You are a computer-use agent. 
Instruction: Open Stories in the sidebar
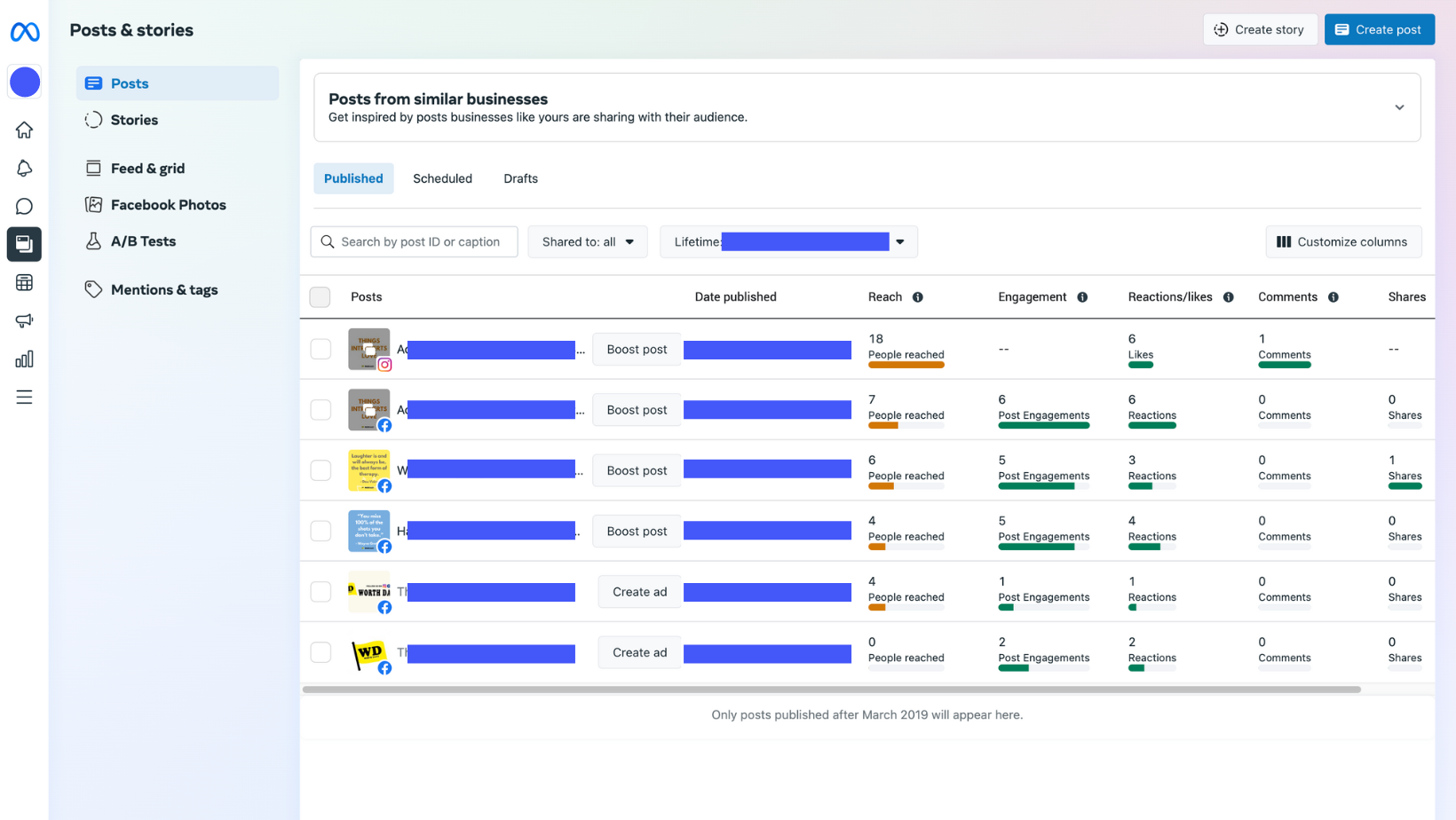pos(178,120)
